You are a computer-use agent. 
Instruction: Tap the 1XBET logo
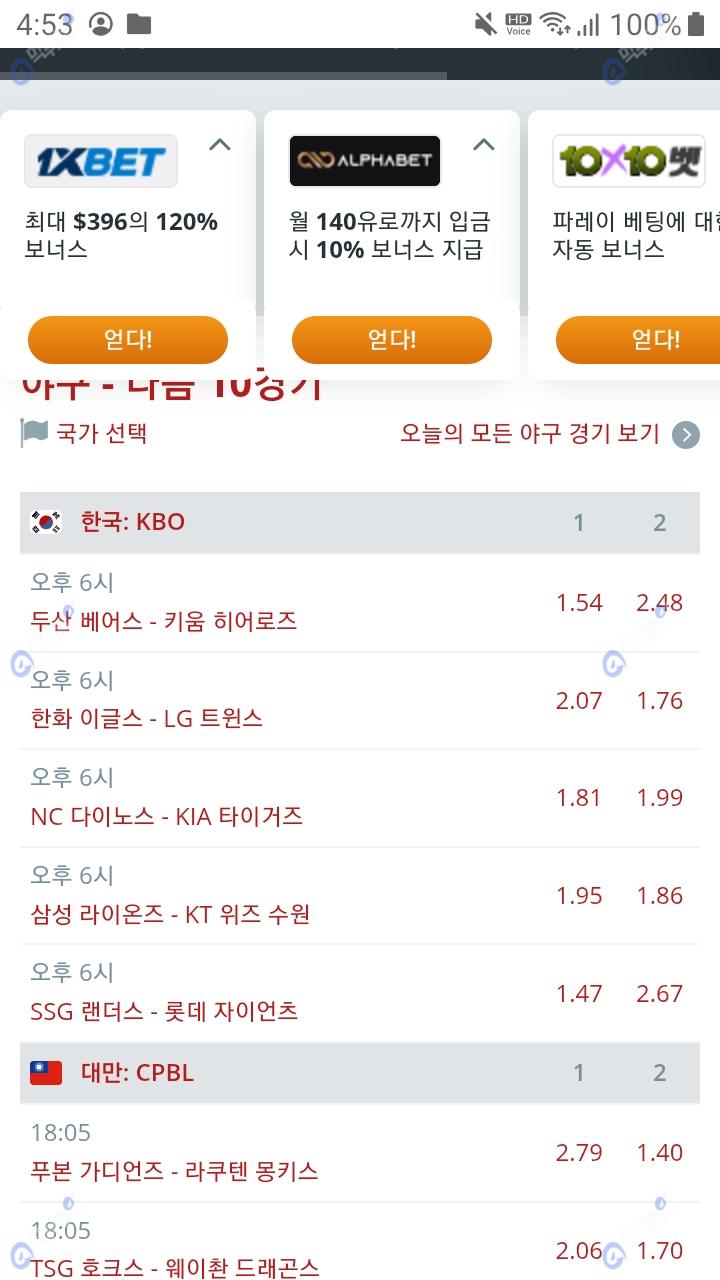101,161
